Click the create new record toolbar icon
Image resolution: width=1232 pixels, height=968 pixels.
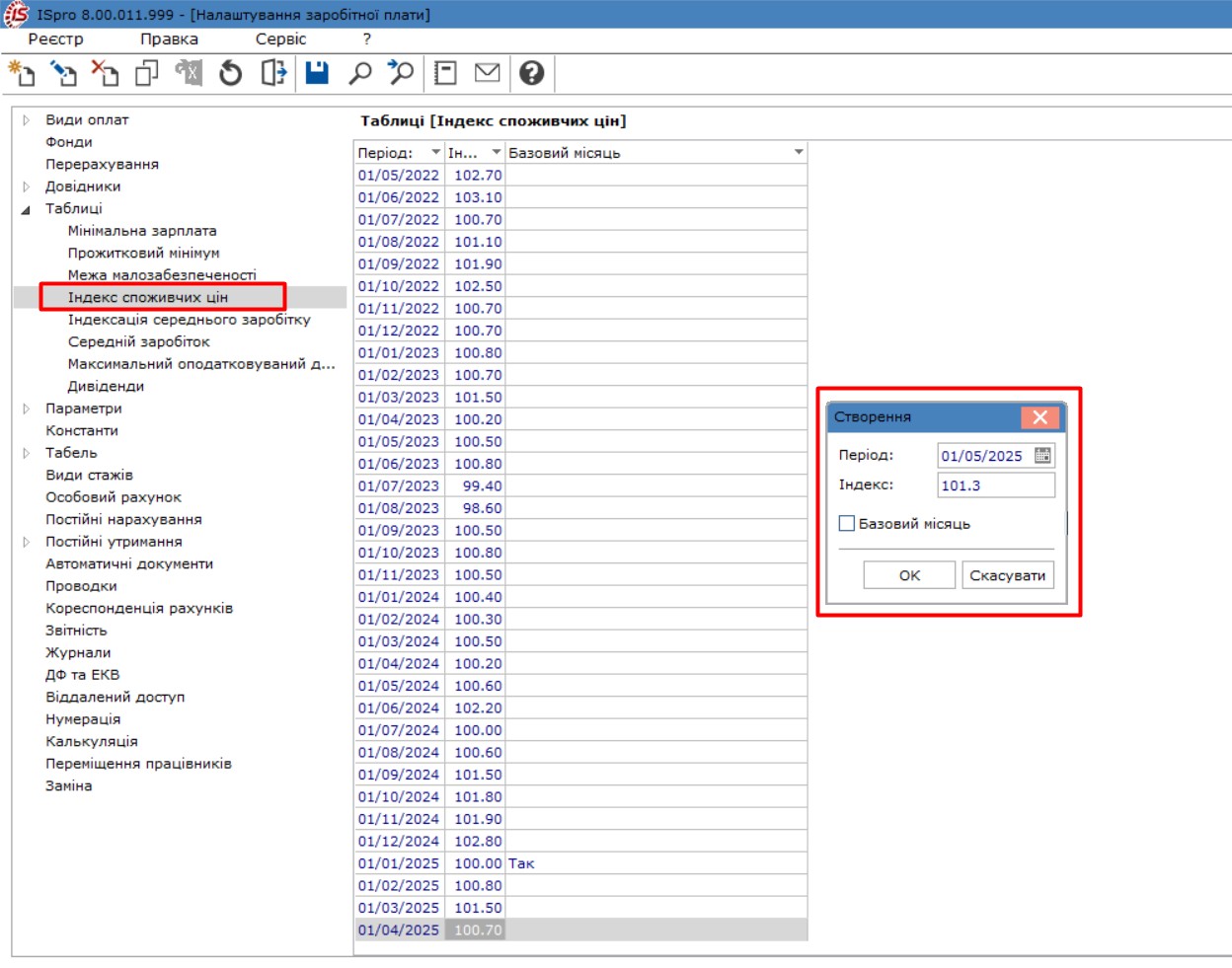tap(22, 73)
